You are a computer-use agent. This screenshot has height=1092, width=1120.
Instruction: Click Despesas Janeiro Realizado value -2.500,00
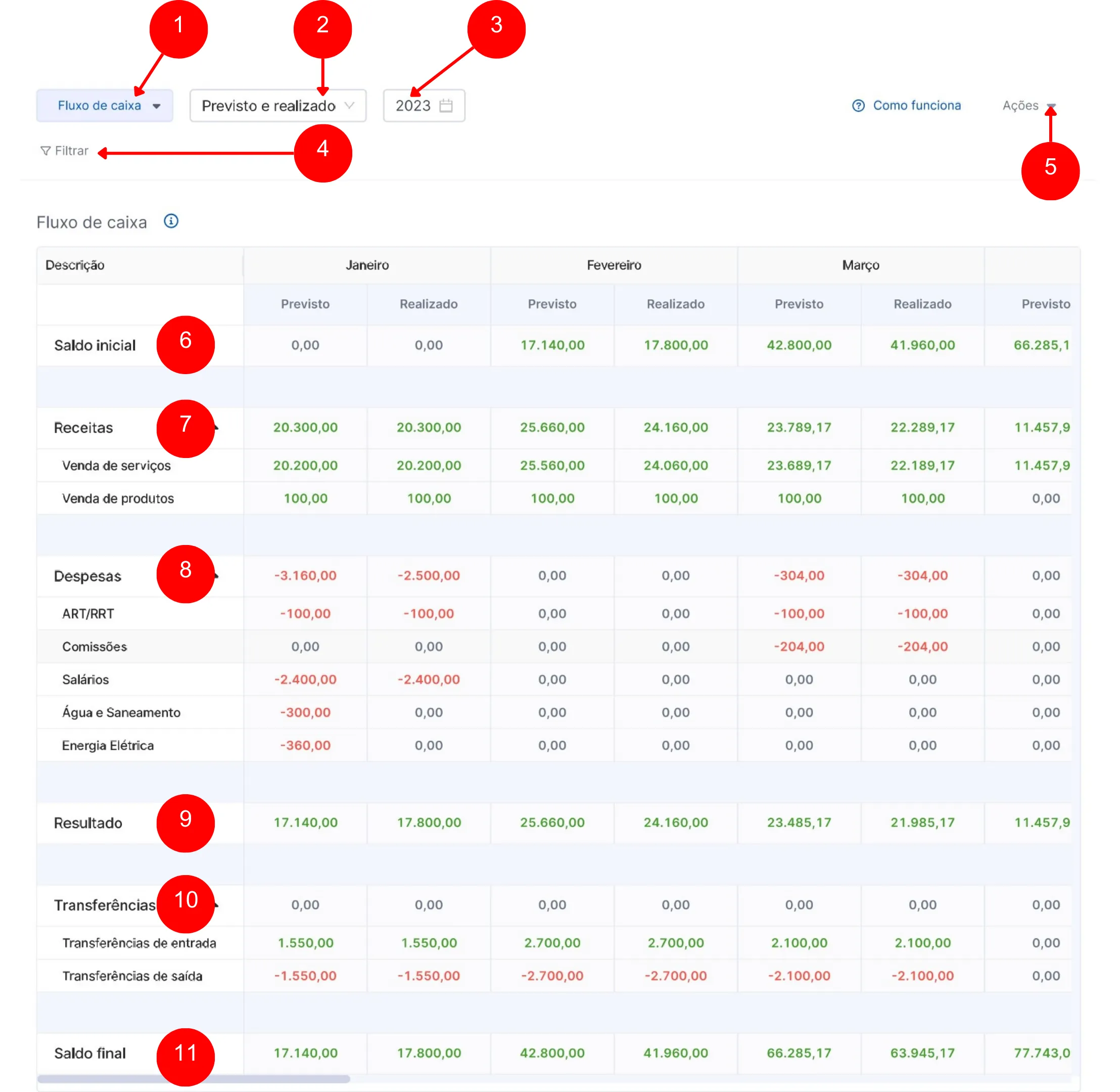pyautogui.click(x=429, y=575)
